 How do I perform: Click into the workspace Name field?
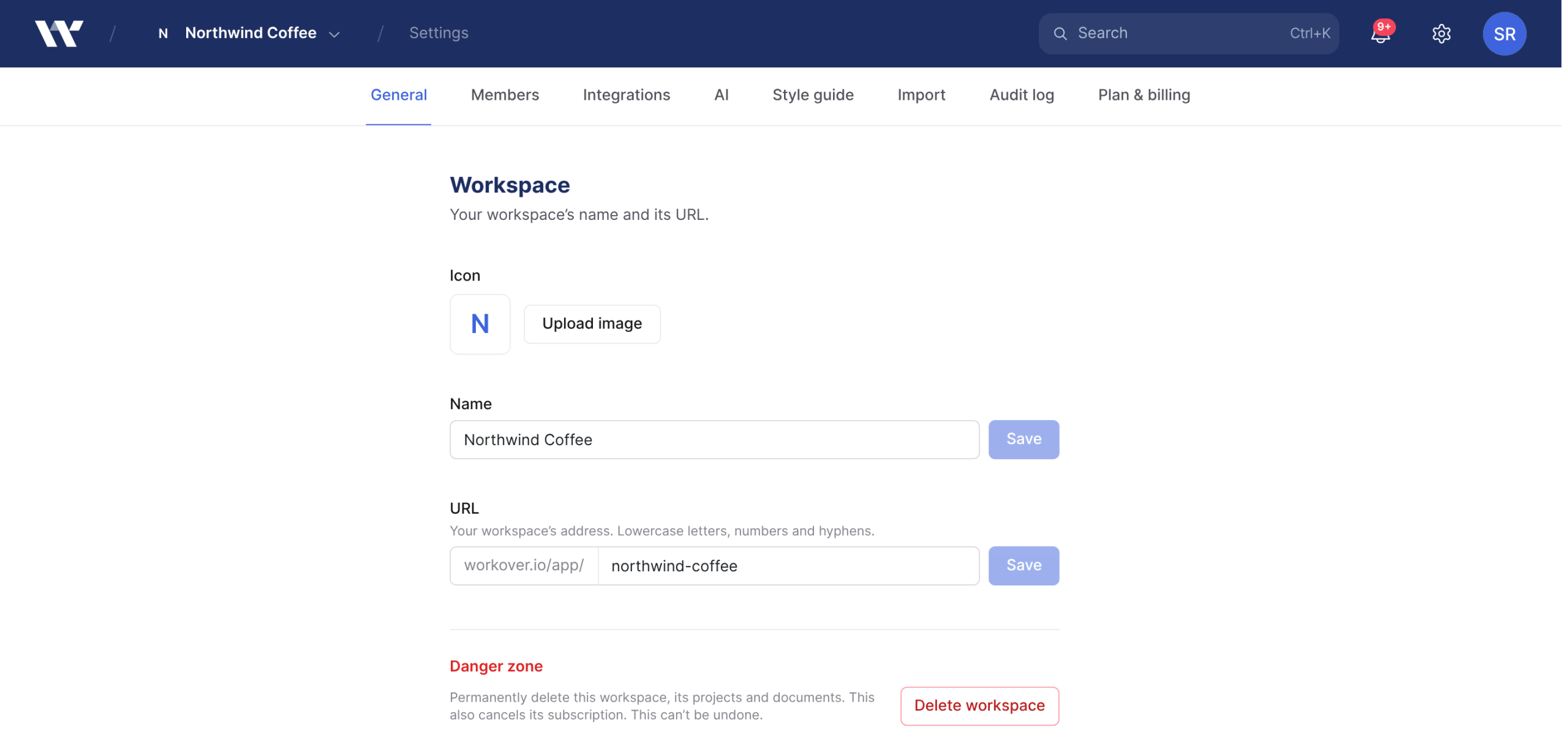pyautogui.click(x=714, y=440)
